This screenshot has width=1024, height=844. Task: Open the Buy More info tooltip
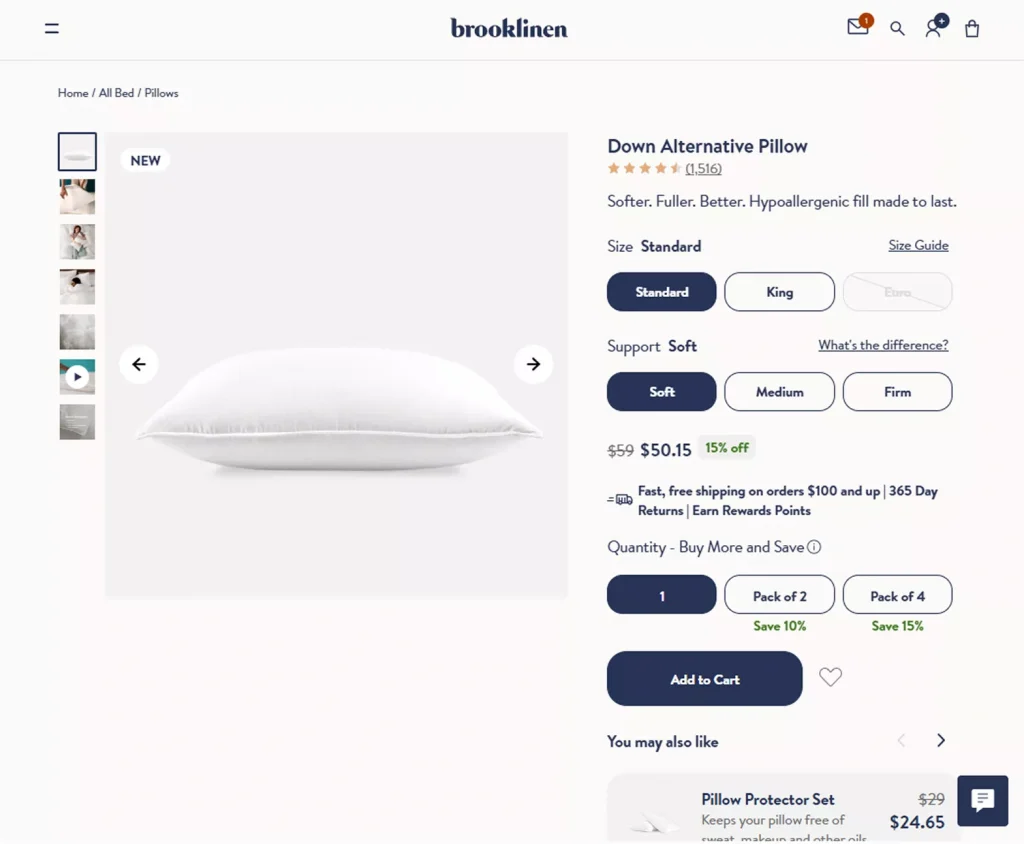point(815,547)
